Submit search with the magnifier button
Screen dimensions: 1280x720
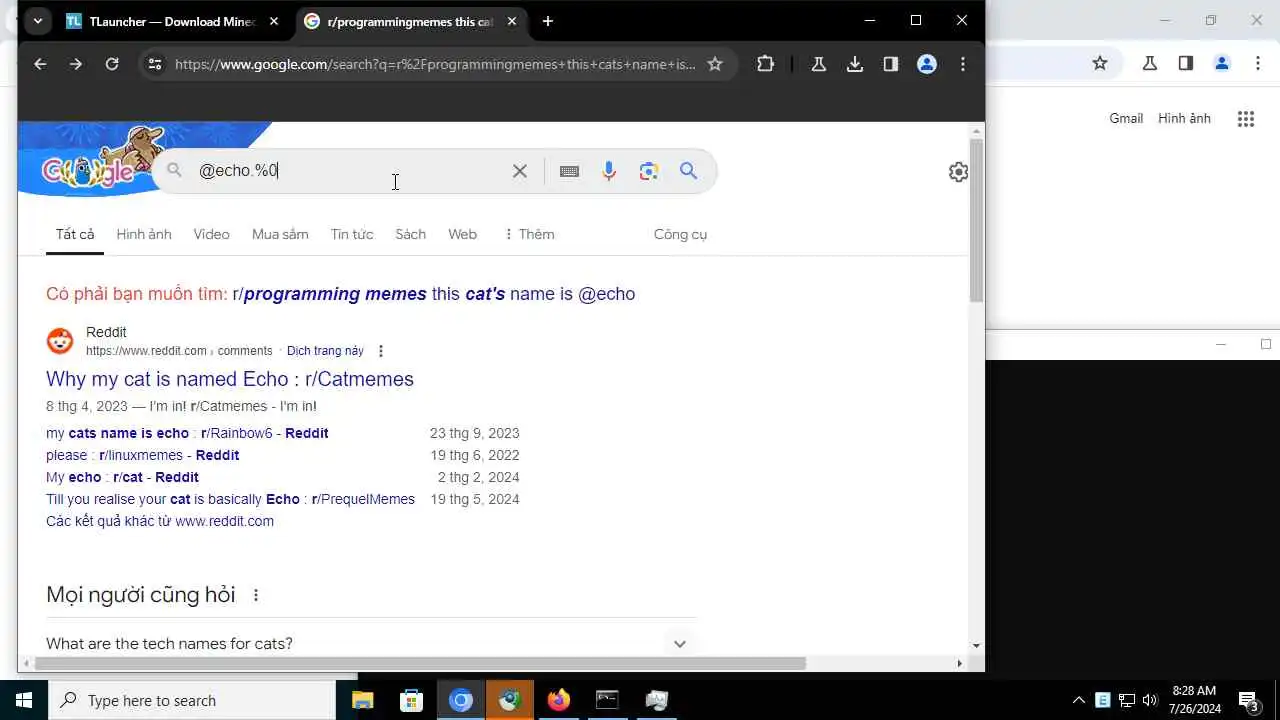pos(689,171)
